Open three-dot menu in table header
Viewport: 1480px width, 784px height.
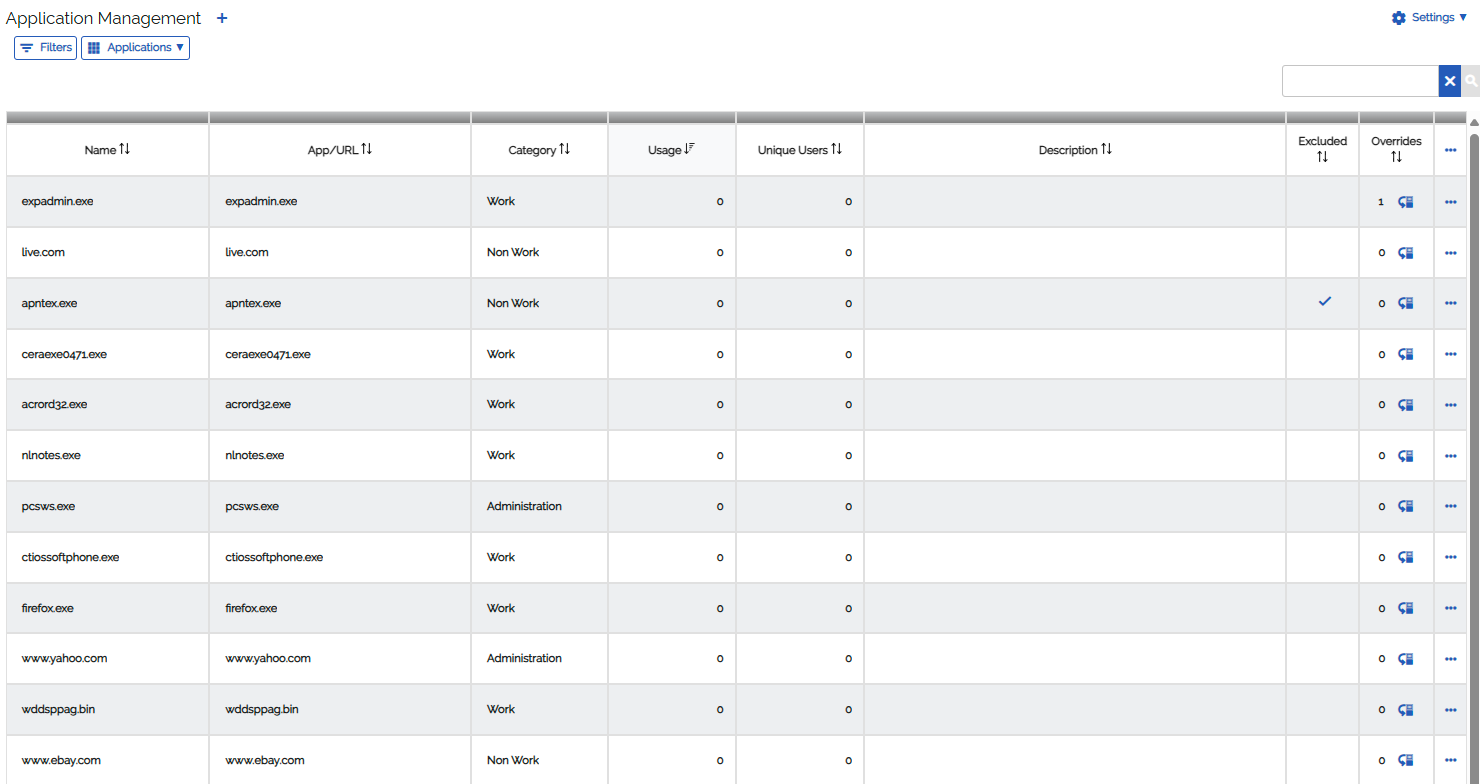click(x=1450, y=150)
